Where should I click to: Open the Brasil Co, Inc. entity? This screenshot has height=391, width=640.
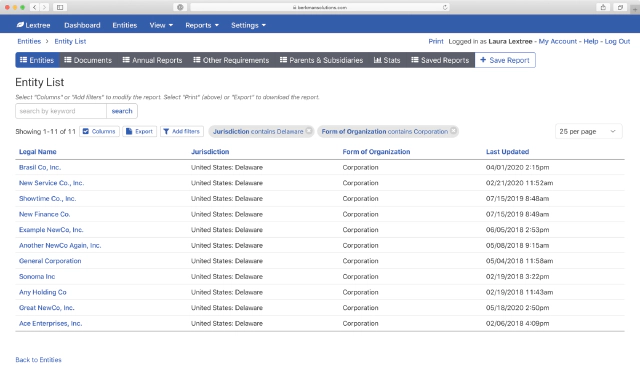click(x=40, y=167)
